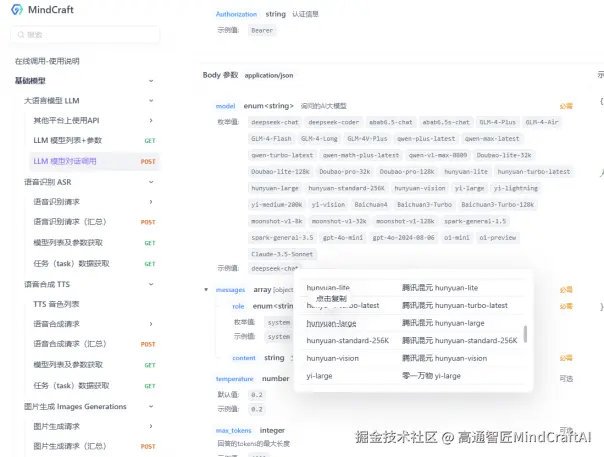This screenshot has width=604, height=457.
Task: Open 语音合成请求（汇总）POST entry
Action: [x=94, y=344]
